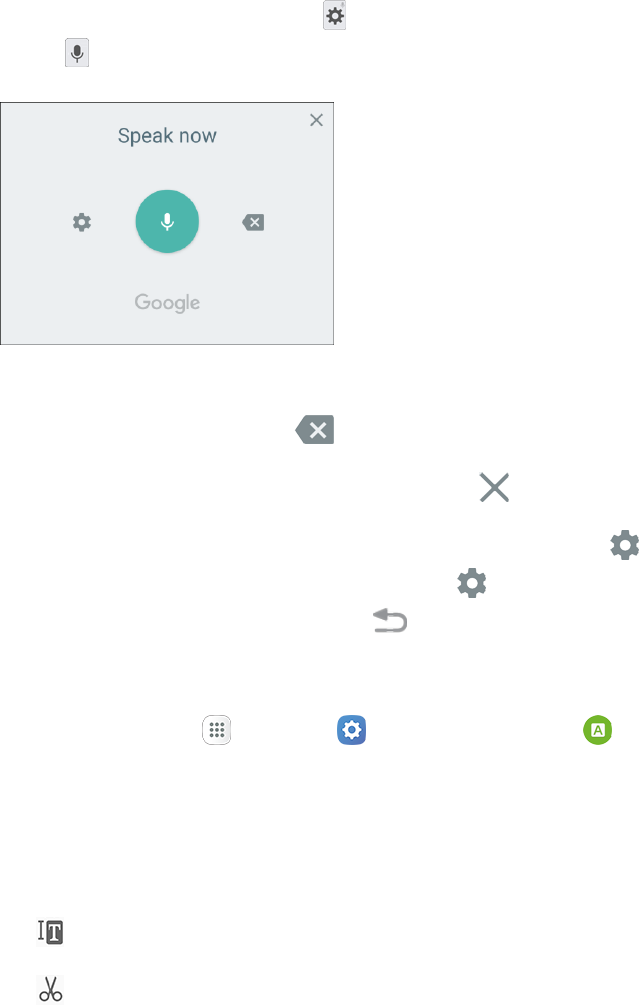Tap backspace icon inside the voice panel
The image size is (639, 1005).
click(253, 222)
